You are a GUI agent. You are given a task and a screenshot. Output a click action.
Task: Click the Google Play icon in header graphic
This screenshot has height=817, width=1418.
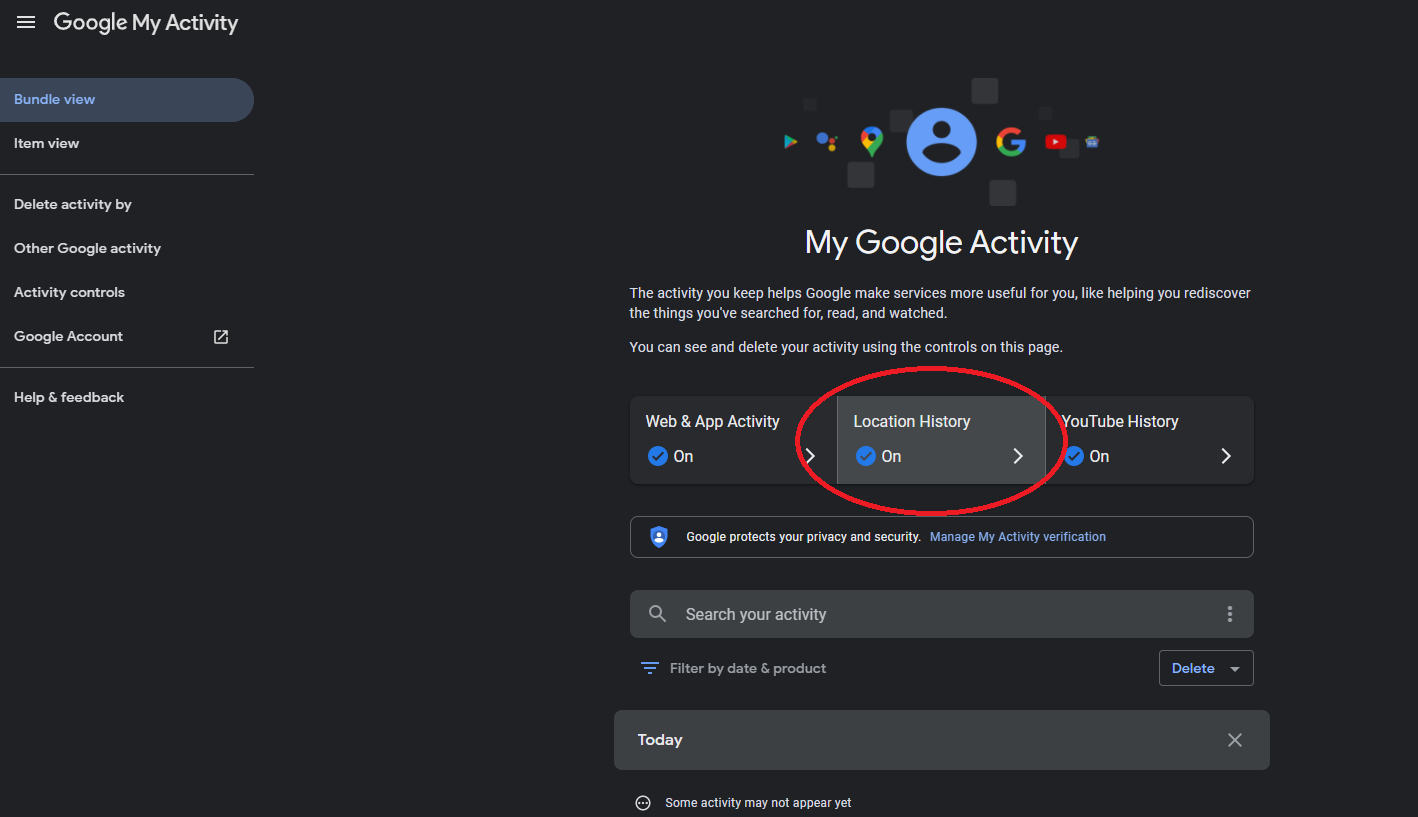click(790, 142)
